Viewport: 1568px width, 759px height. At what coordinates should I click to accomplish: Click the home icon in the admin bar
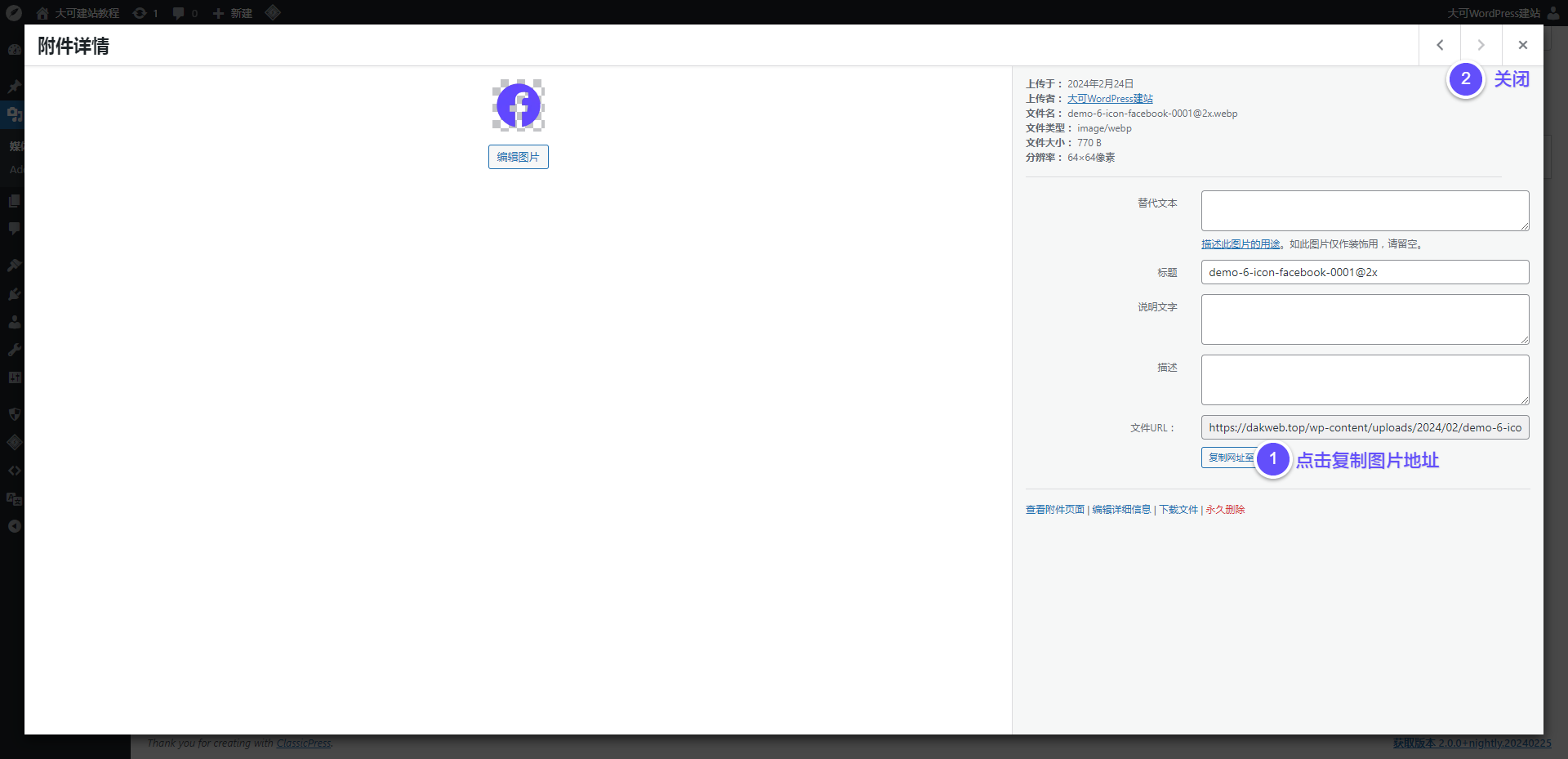point(41,13)
